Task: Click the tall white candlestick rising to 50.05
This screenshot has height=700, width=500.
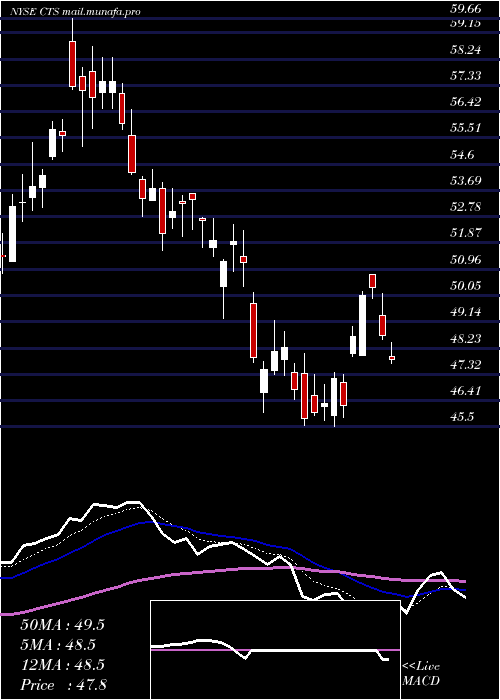Action: [x=362, y=325]
